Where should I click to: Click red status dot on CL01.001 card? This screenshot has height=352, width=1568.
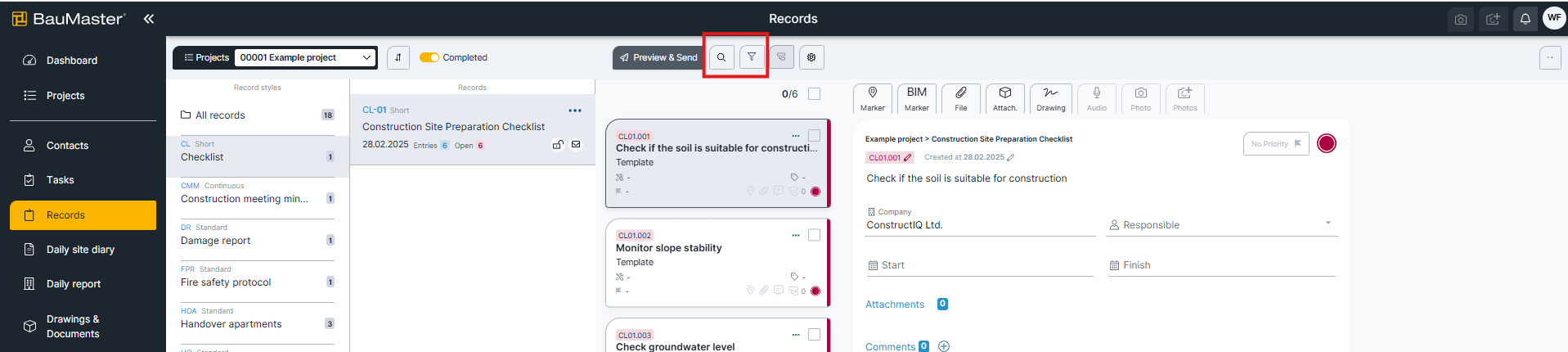pyautogui.click(x=815, y=192)
